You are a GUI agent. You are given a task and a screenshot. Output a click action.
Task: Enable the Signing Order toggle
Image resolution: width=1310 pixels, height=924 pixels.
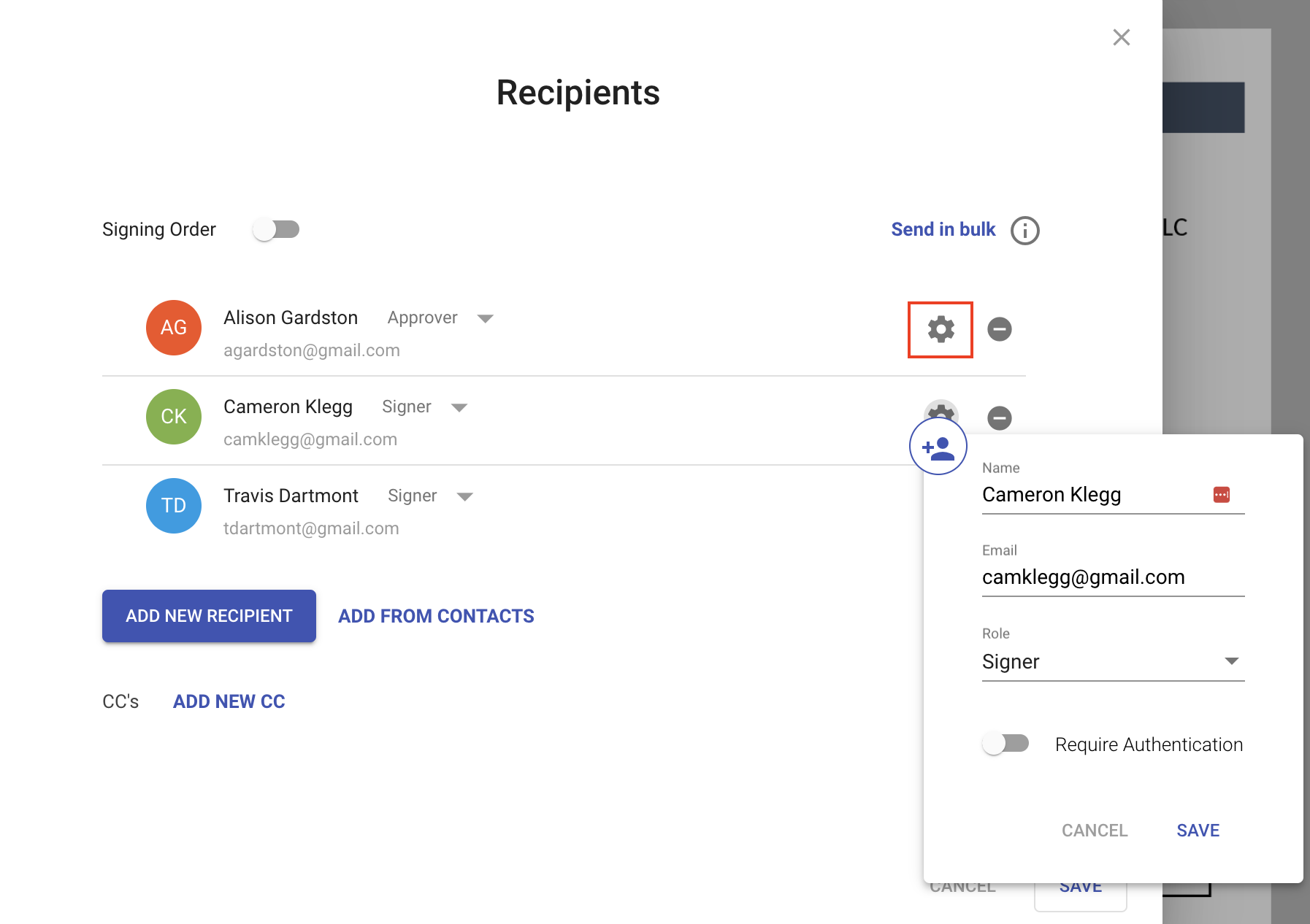pos(276,230)
